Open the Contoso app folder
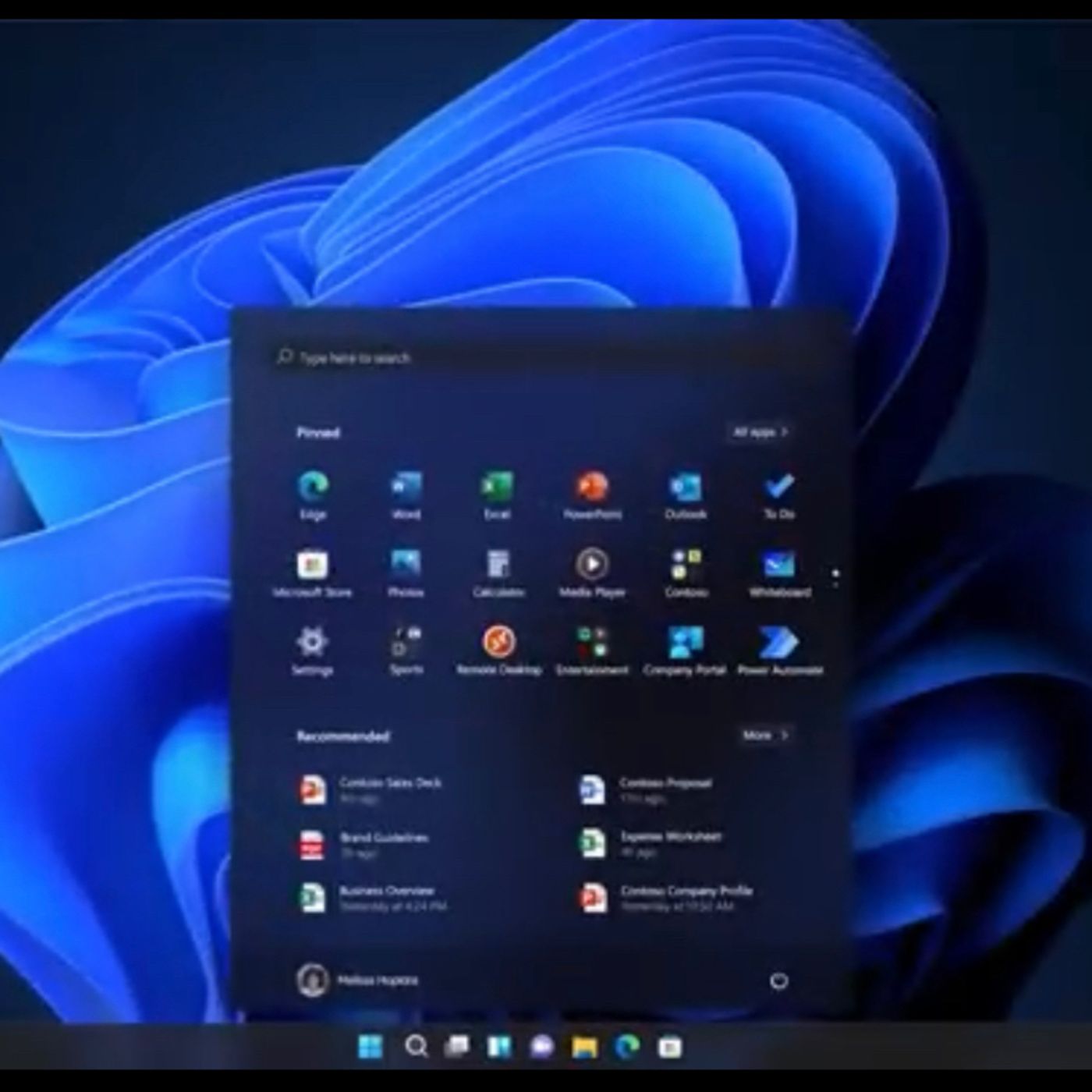1092x1092 pixels. pyautogui.click(x=686, y=573)
